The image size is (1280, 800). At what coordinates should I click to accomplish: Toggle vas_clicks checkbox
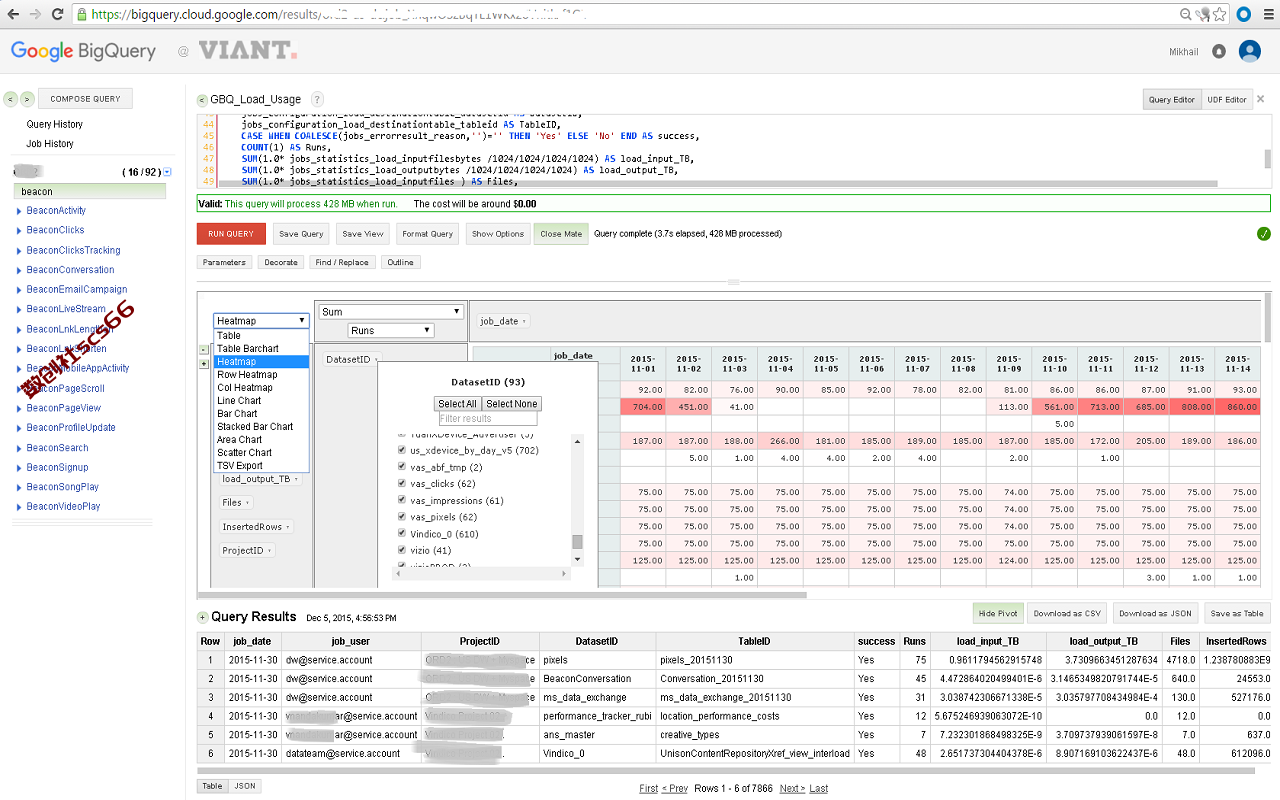point(402,484)
